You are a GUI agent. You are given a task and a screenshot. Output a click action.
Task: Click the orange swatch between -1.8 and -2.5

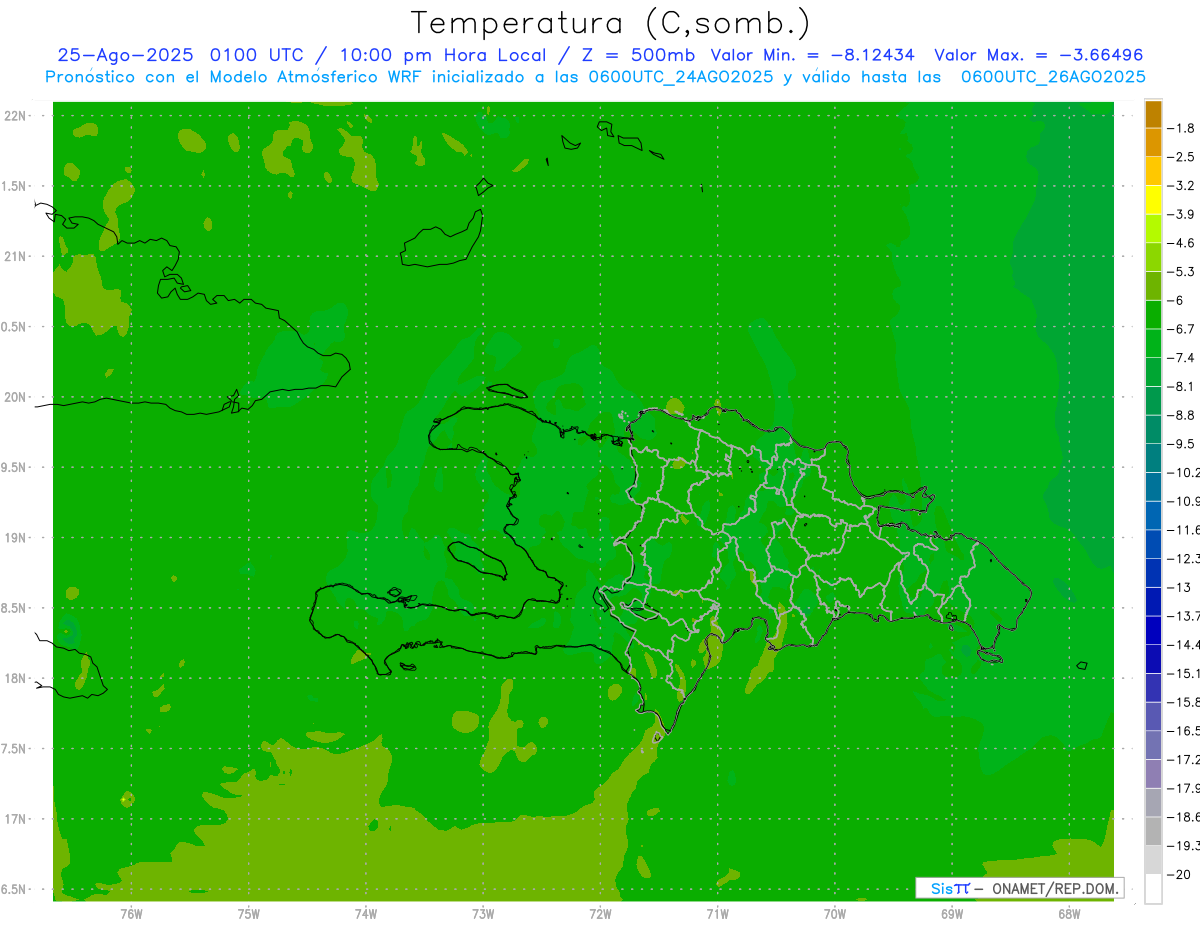(x=1153, y=143)
